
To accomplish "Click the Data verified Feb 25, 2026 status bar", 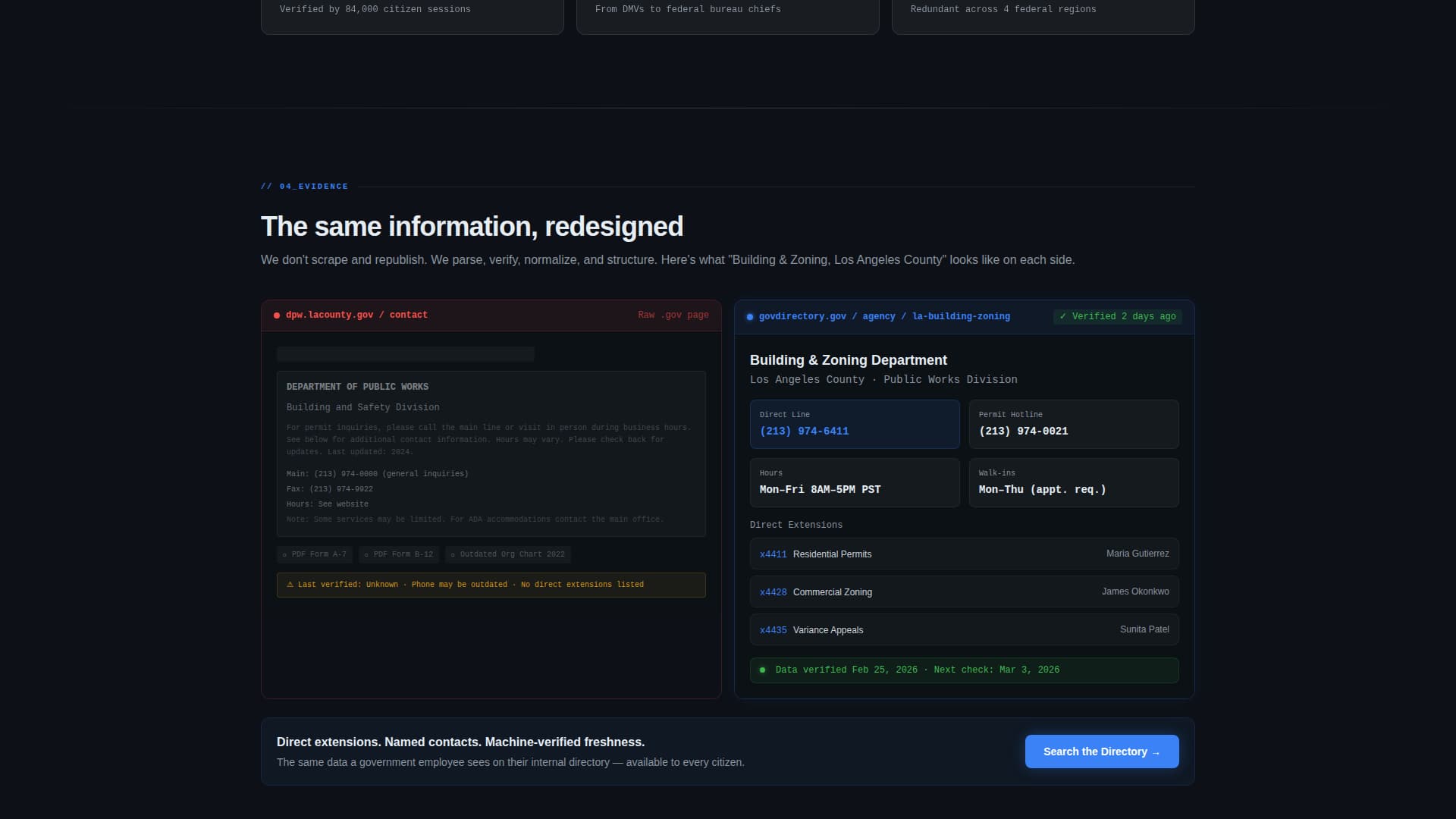I will (x=965, y=670).
